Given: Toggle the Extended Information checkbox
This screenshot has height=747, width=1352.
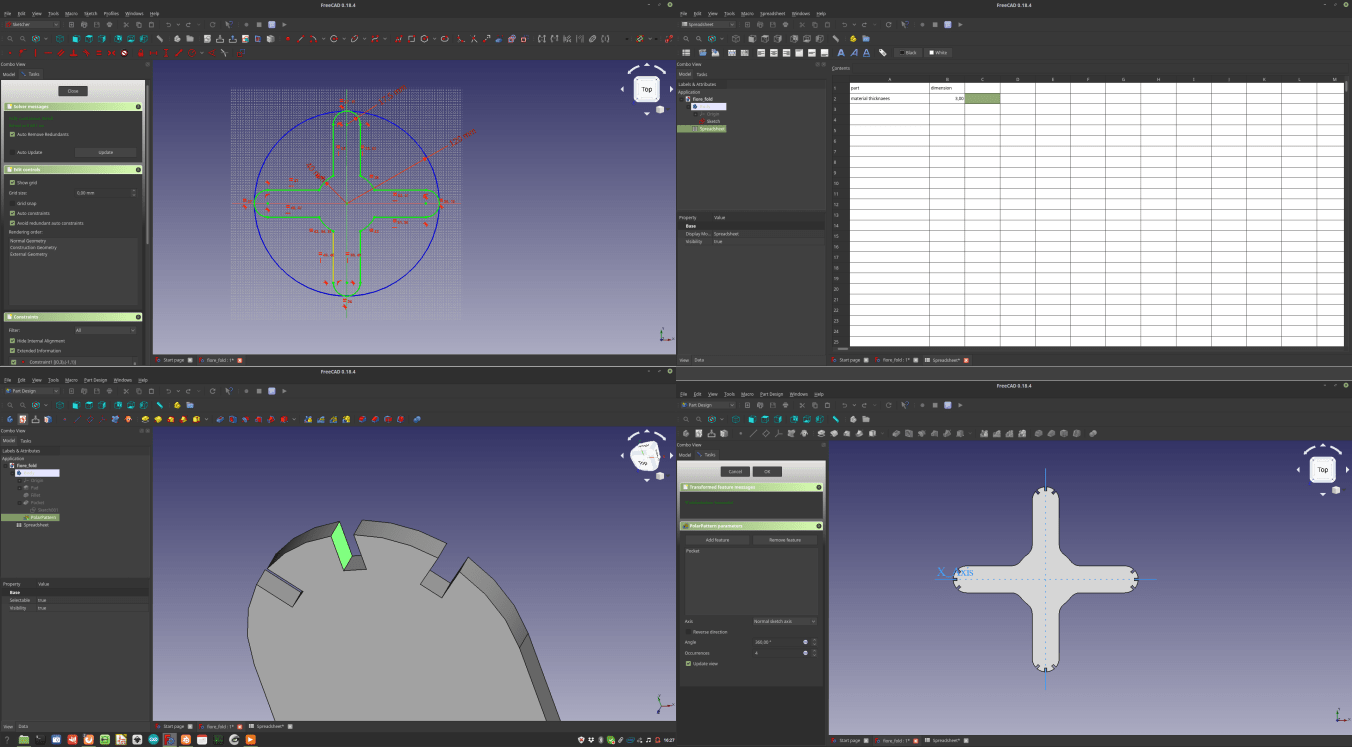Looking at the screenshot, I should 12,351.
